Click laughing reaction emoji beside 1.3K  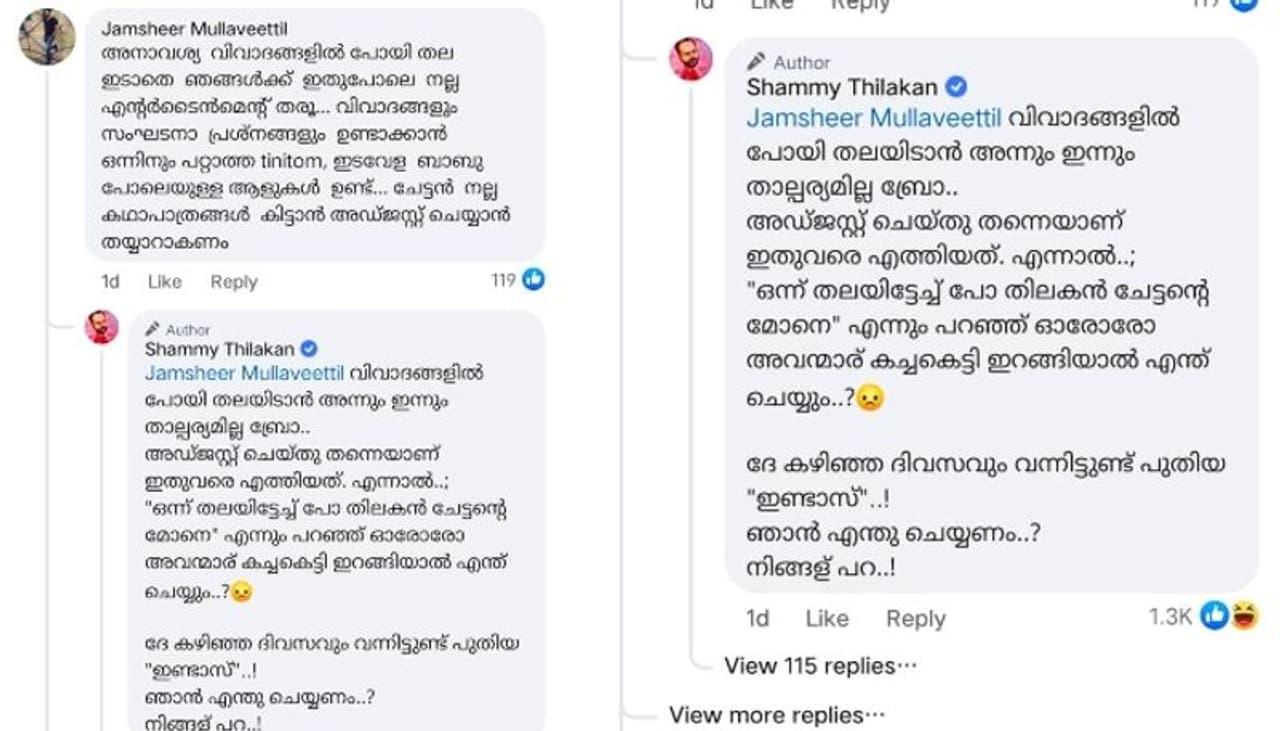click(1245, 616)
